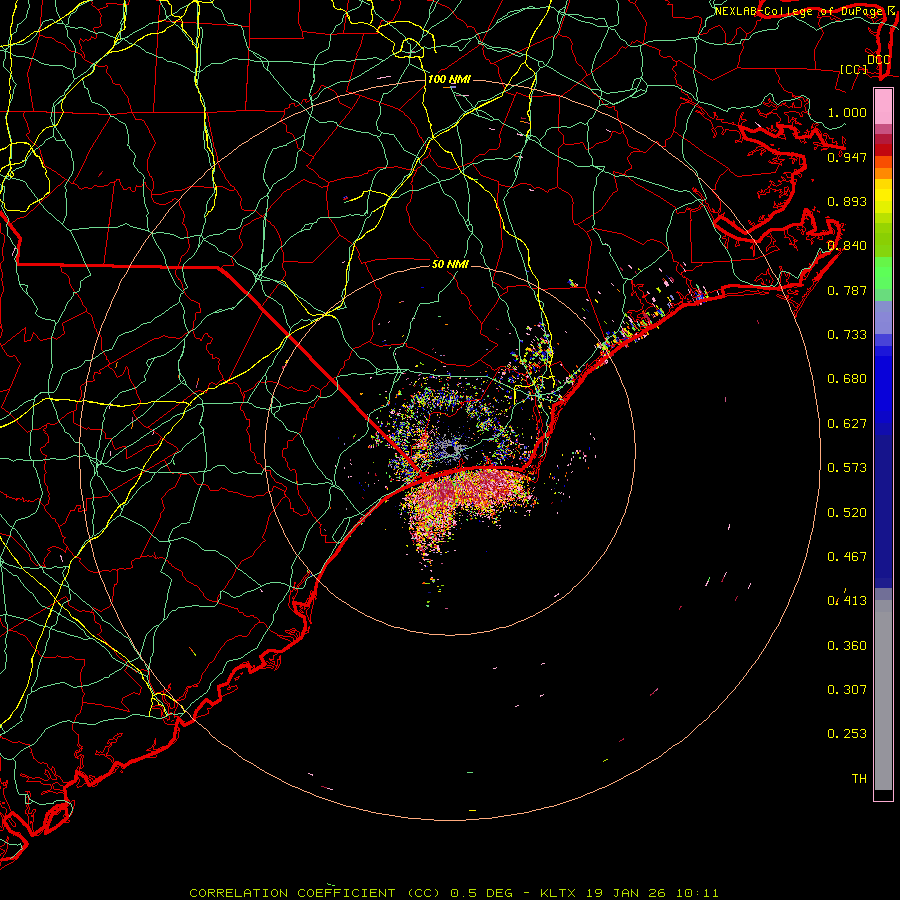Click the light pink top color bar segment
This screenshot has height=900, width=900.
(883, 107)
